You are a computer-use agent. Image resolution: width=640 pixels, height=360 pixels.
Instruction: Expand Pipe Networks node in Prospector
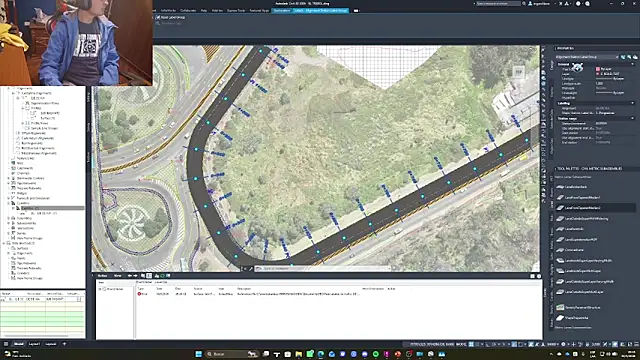coord(9,183)
